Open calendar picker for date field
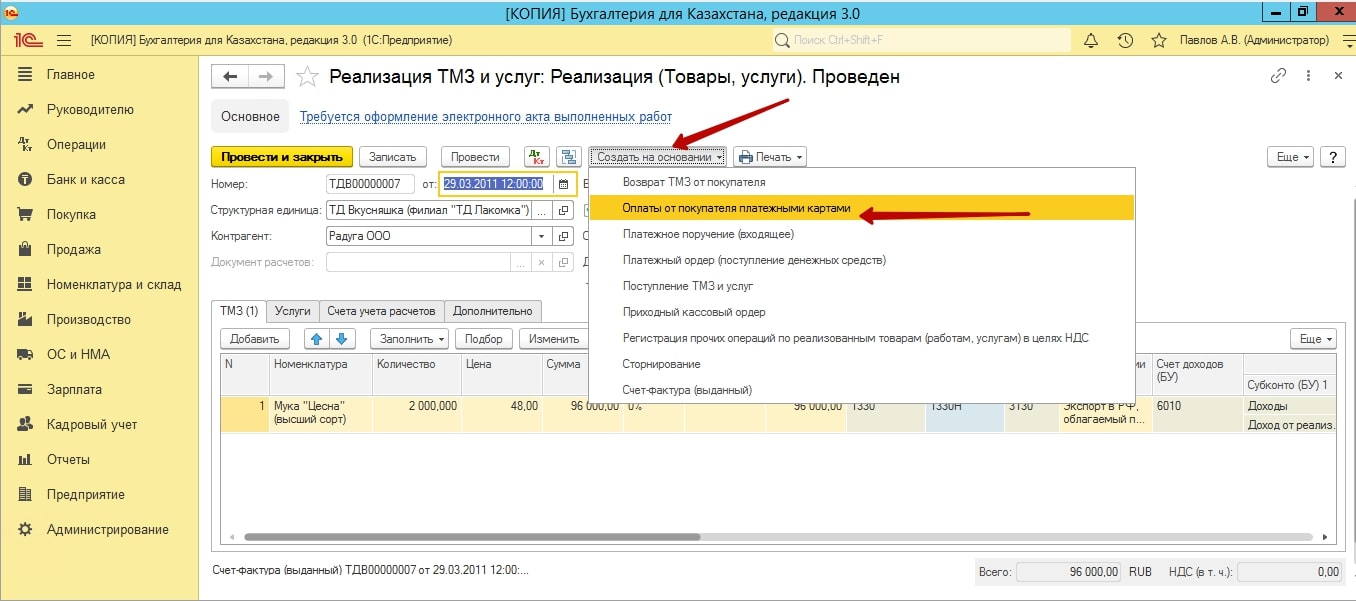 click(563, 184)
